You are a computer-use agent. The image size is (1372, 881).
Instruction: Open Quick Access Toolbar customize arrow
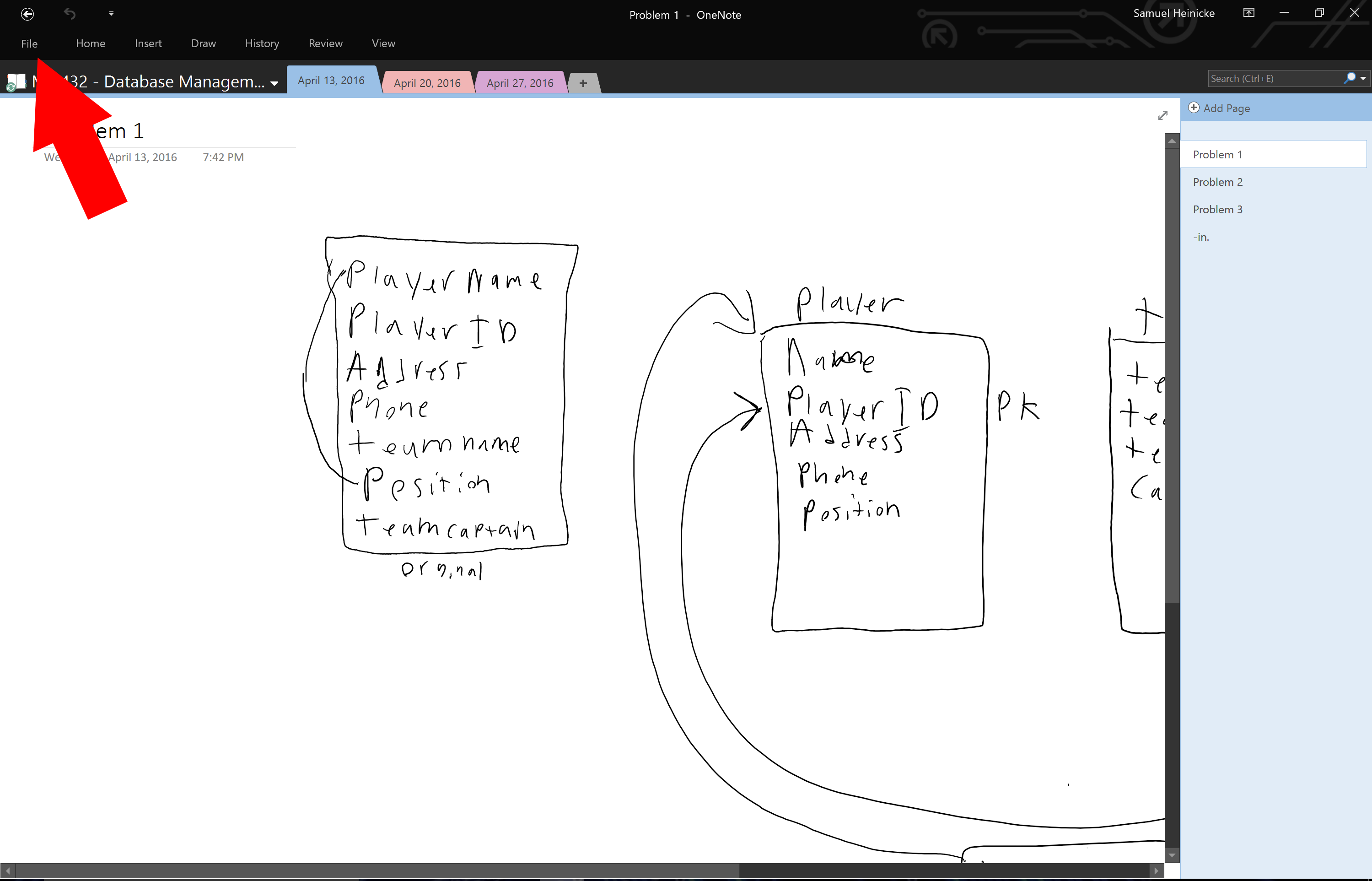[x=111, y=13]
